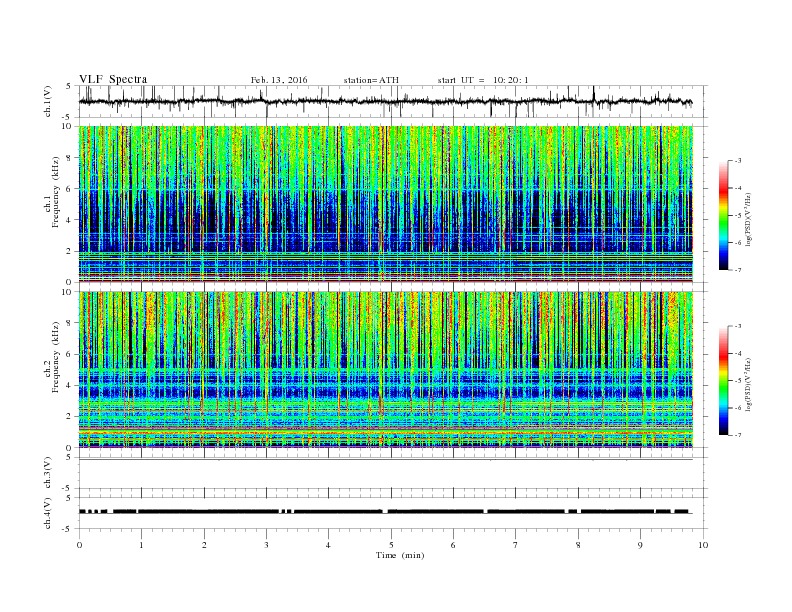Click the ch.2 colorbar's "log(PSD)(V²/Hz)" label

tap(748, 385)
